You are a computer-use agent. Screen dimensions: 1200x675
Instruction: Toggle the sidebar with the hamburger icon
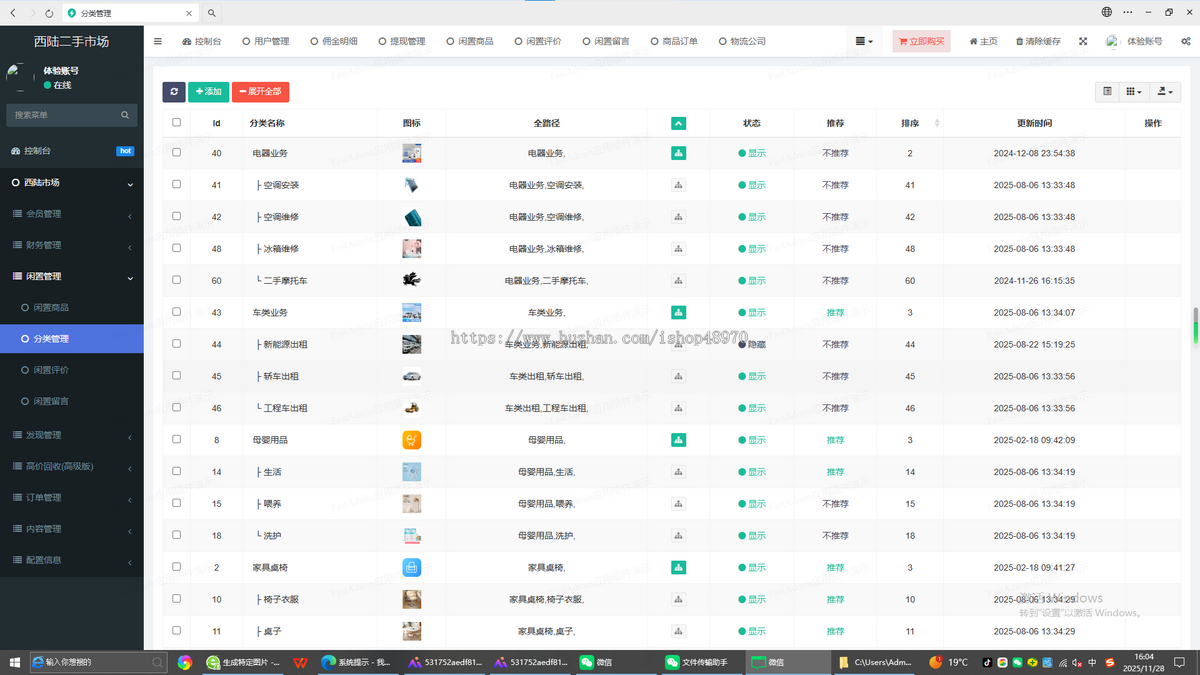(157, 41)
